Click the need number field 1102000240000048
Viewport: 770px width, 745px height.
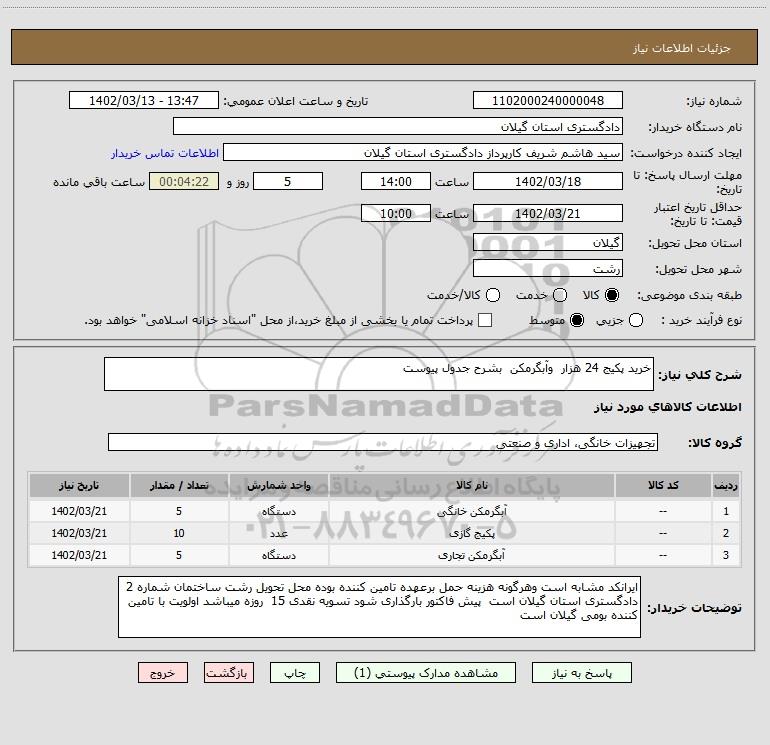point(548,101)
